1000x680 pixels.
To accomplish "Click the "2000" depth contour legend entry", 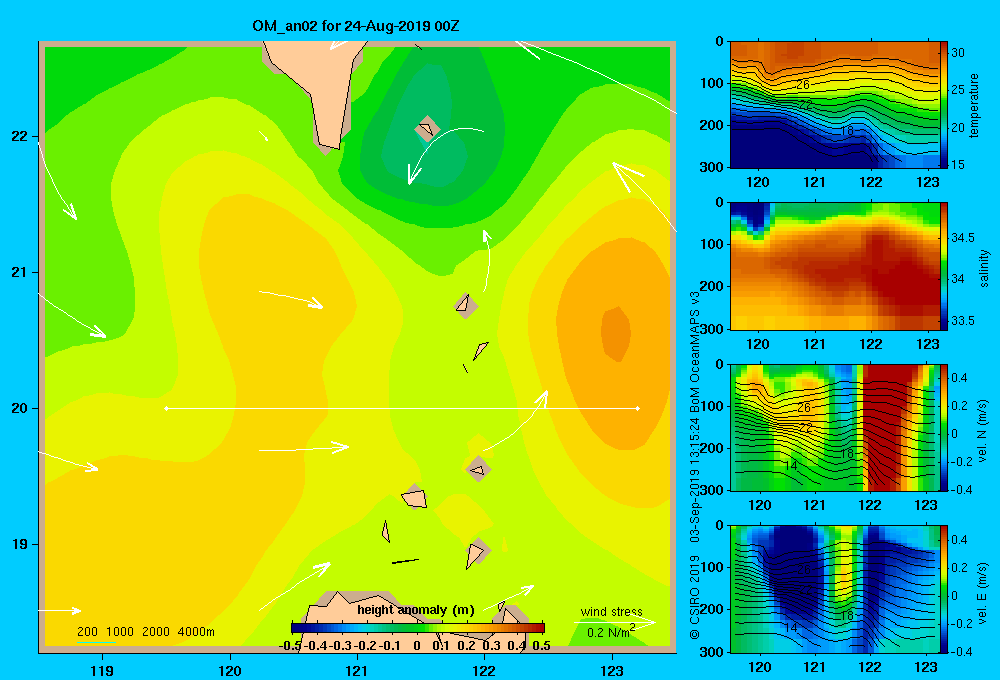I will pyautogui.click(x=156, y=632).
